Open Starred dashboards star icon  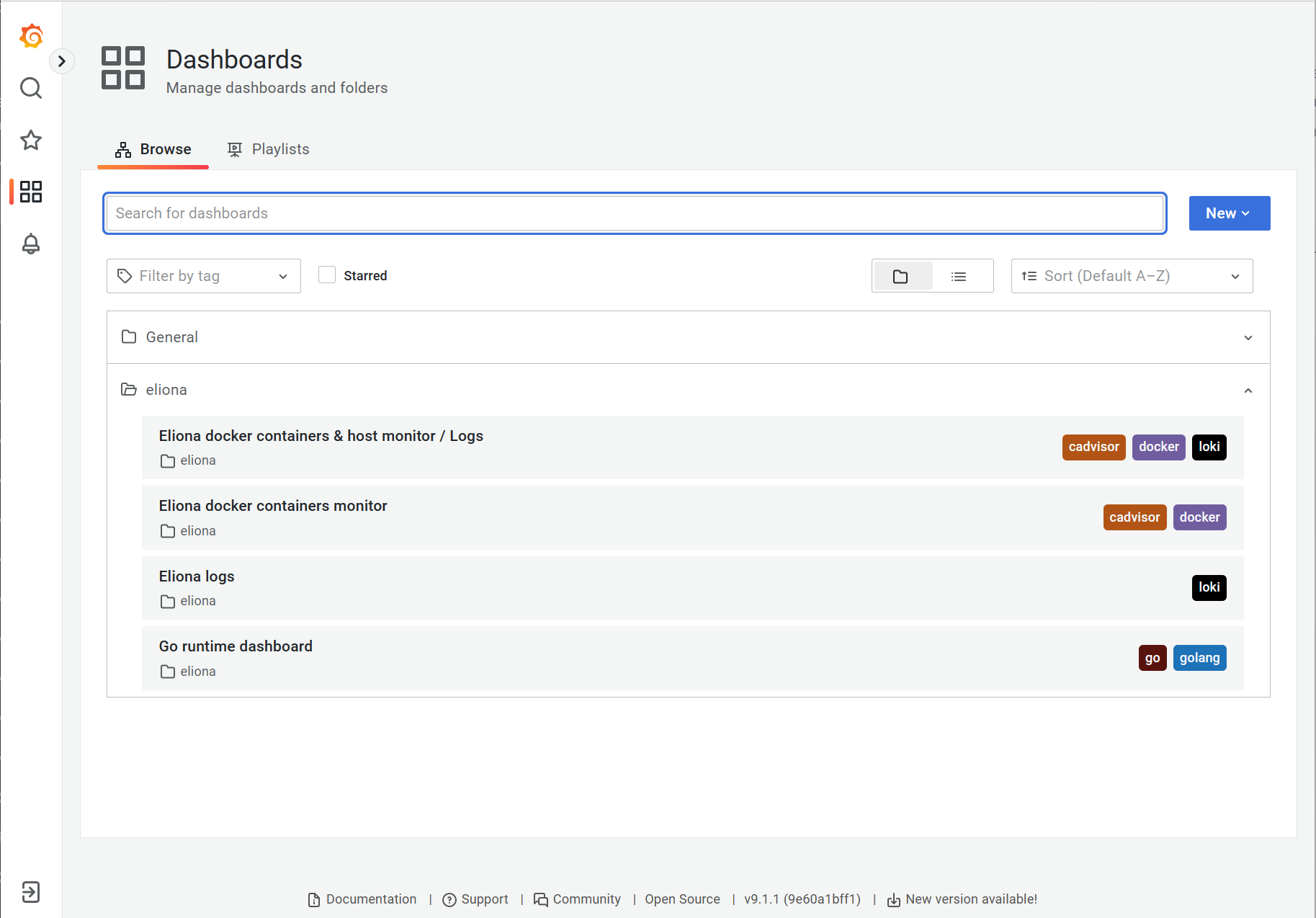click(x=31, y=140)
